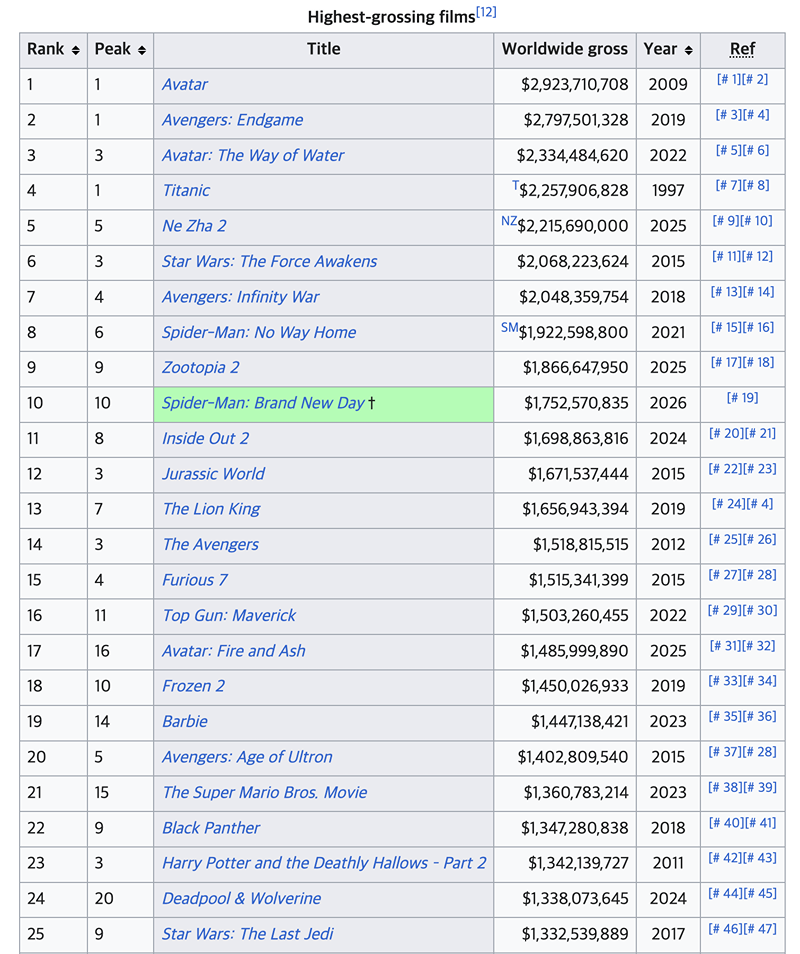Image resolution: width=800 pixels, height=954 pixels.
Task: Open reference [# 30] in Top Gun: Maverick row
Action: click(x=760, y=610)
